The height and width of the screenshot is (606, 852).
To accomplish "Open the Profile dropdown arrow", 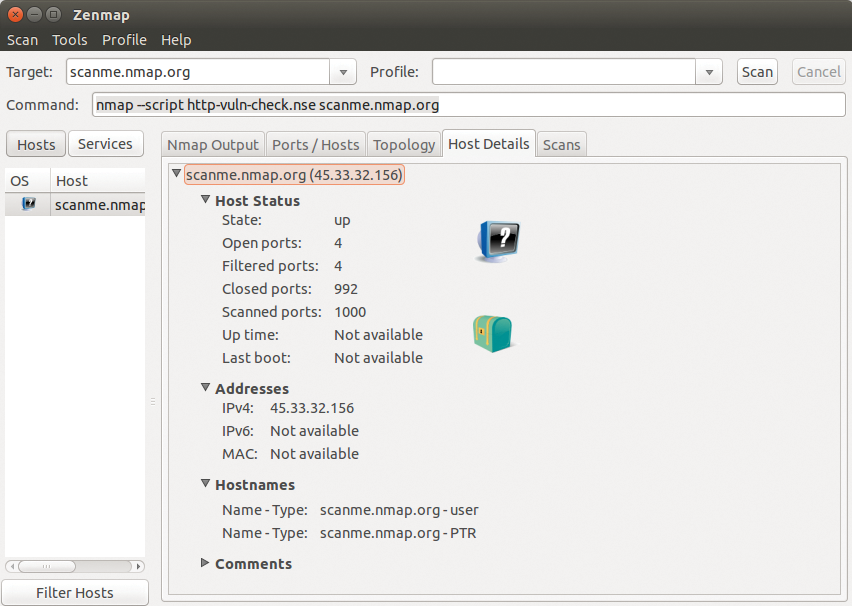I will point(709,72).
